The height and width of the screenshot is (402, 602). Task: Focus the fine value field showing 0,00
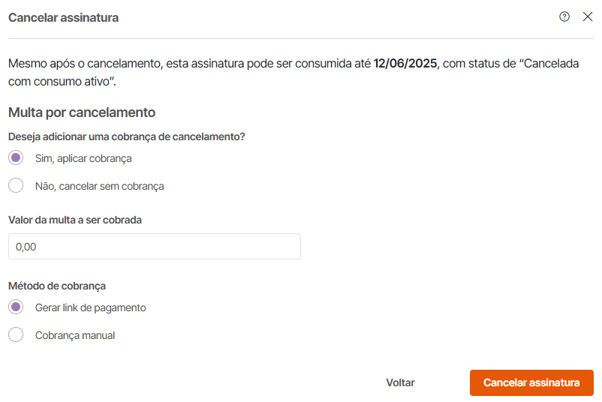click(x=154, y=246)
